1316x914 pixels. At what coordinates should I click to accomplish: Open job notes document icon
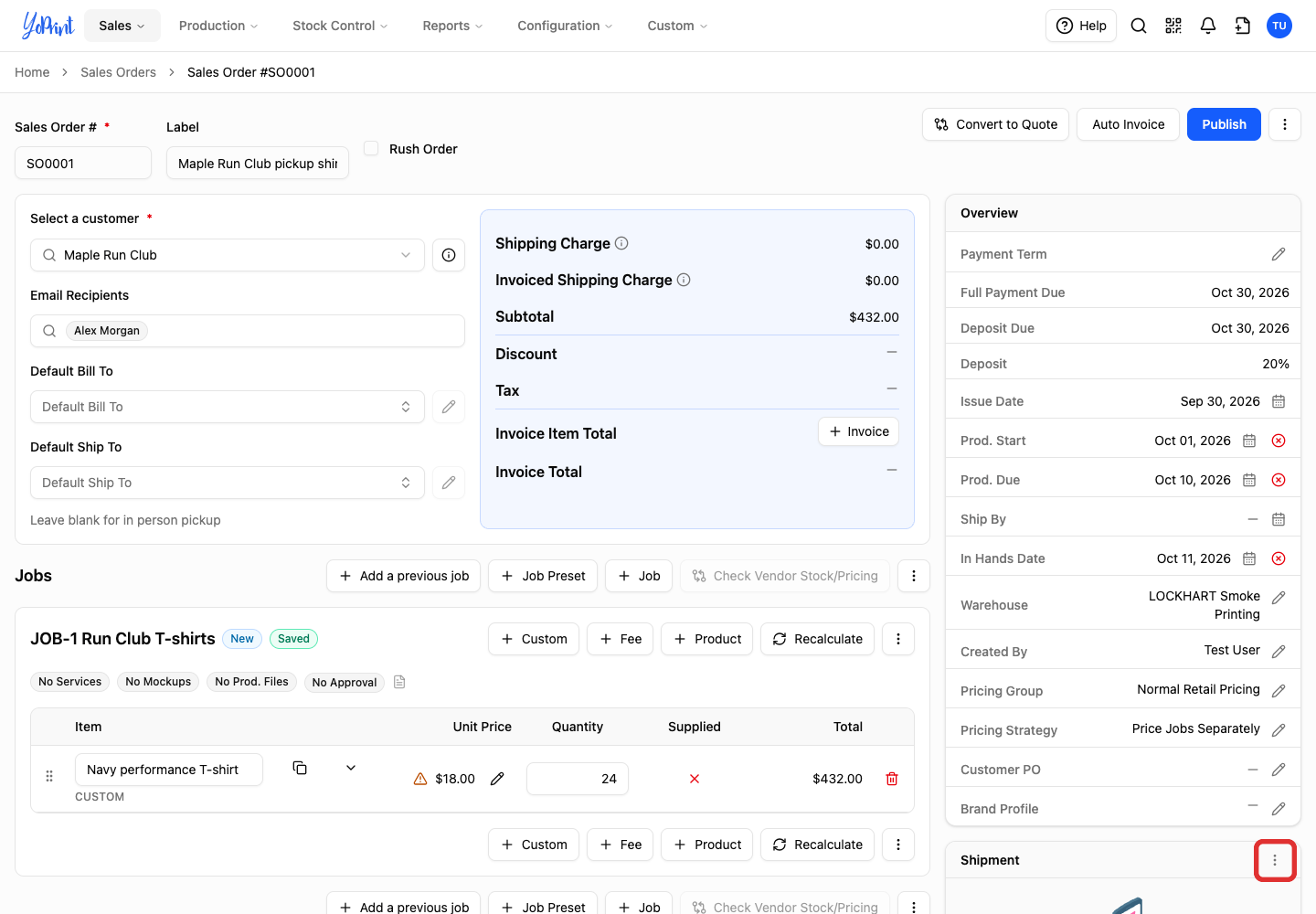point(399,682)
